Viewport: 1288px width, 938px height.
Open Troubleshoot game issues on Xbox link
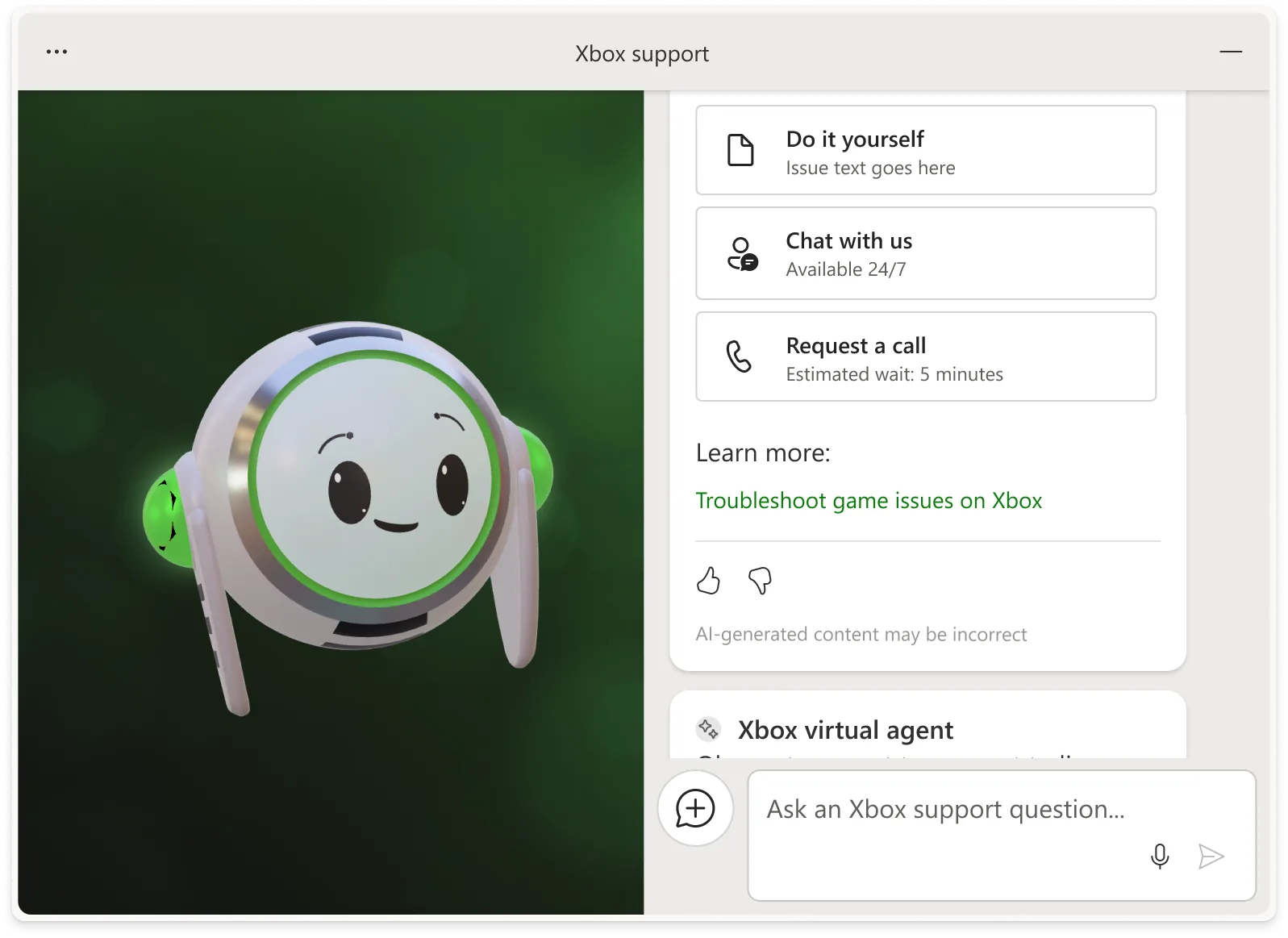pyautogui.click(x=869, y=501)
